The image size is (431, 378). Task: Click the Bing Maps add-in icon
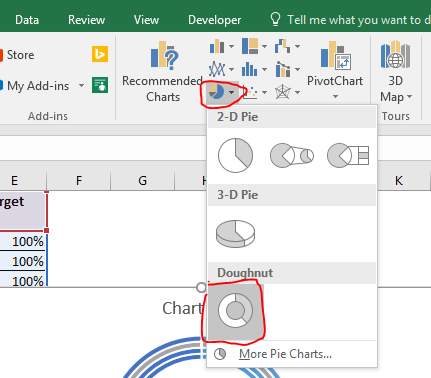pos(100,54)
